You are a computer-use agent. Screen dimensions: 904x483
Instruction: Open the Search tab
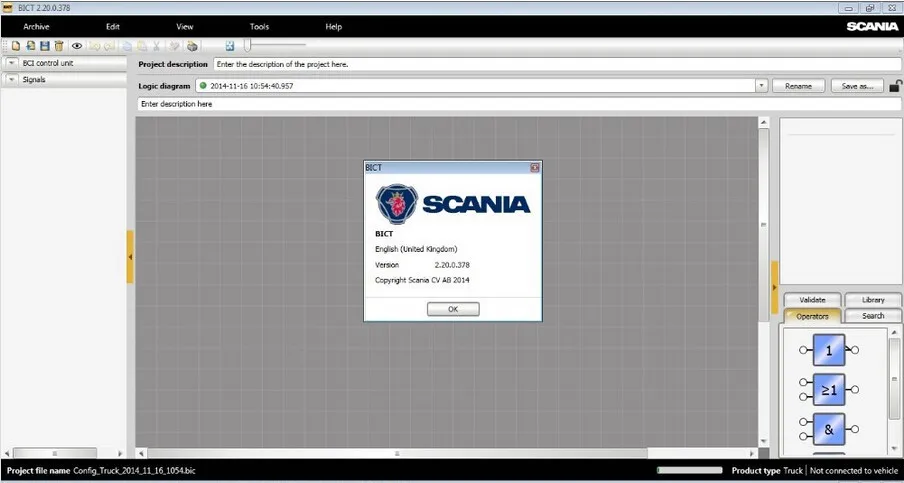coord(873,316)
